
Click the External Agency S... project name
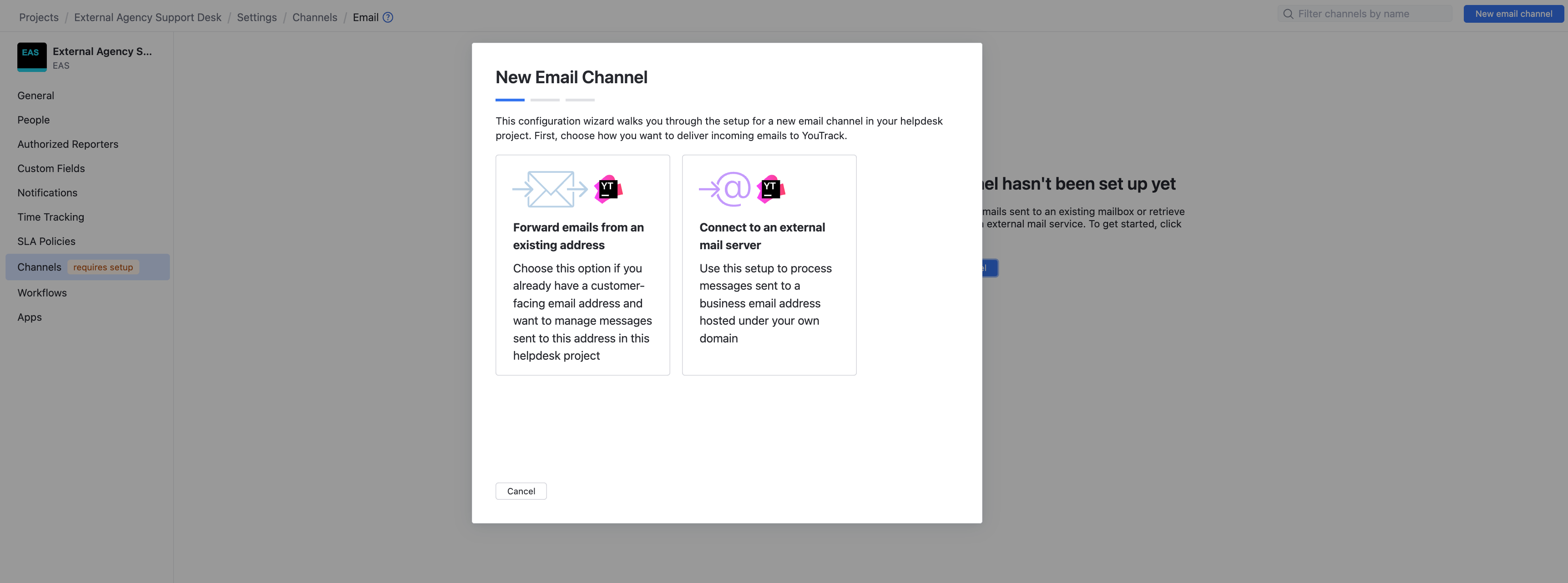pos(102,51)
